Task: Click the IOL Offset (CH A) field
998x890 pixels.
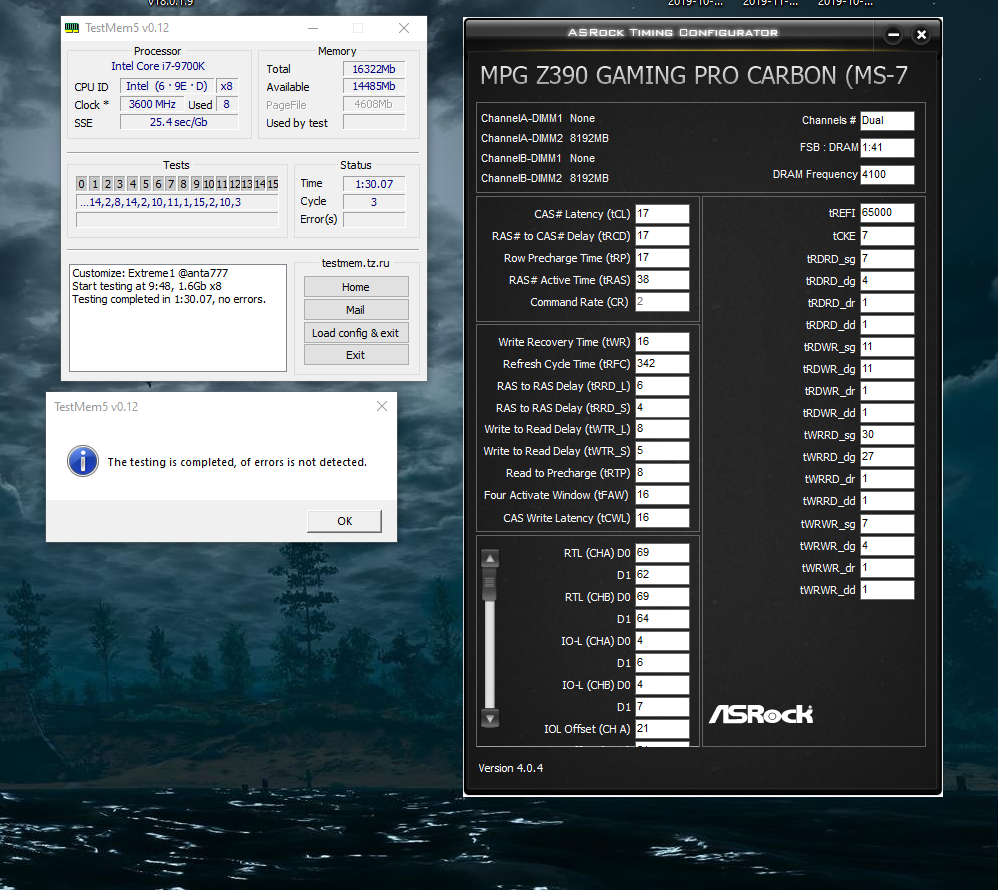Action: click(x=662, y=728)
